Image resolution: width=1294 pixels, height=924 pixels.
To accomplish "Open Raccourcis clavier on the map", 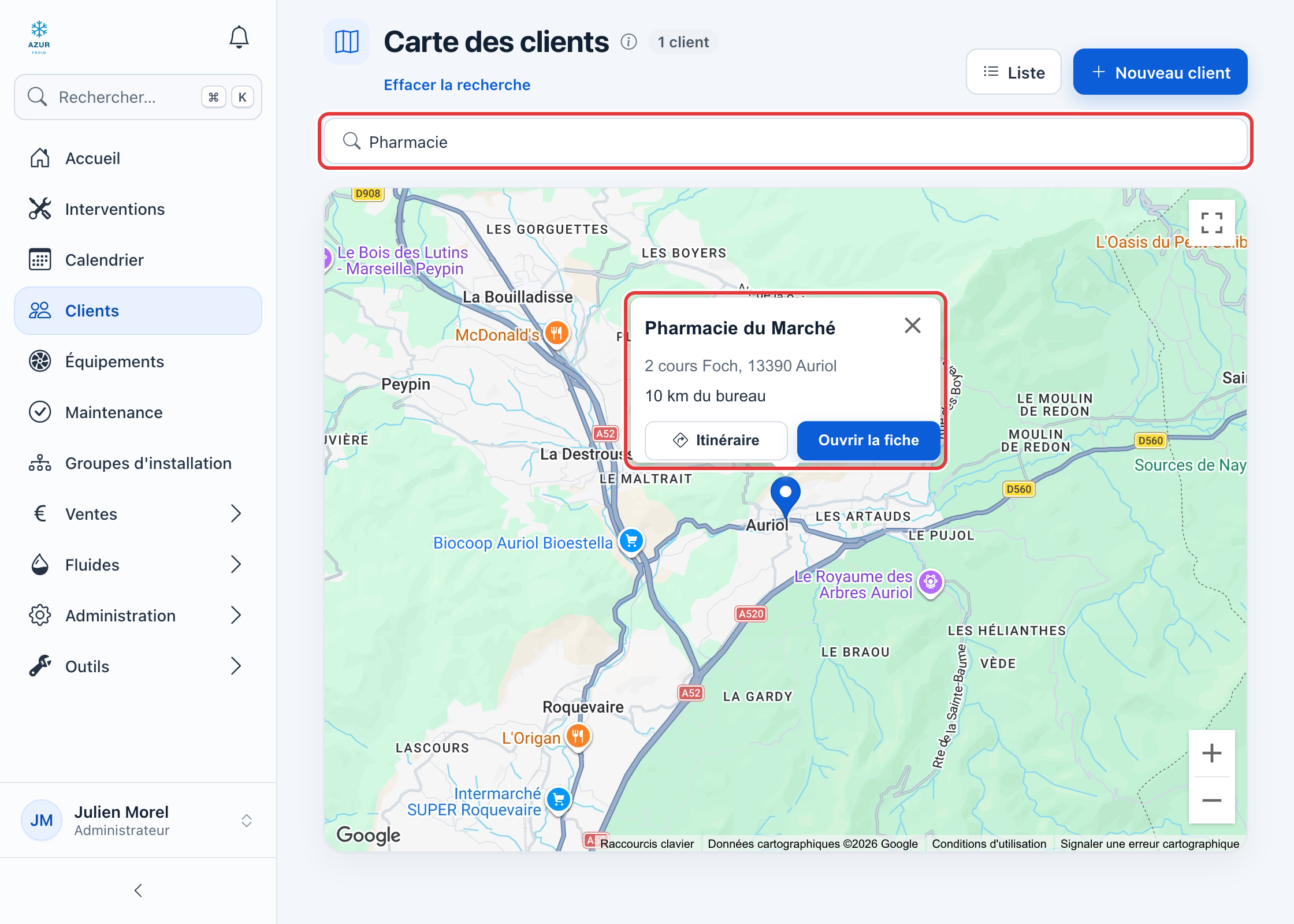I will (646, 844).
